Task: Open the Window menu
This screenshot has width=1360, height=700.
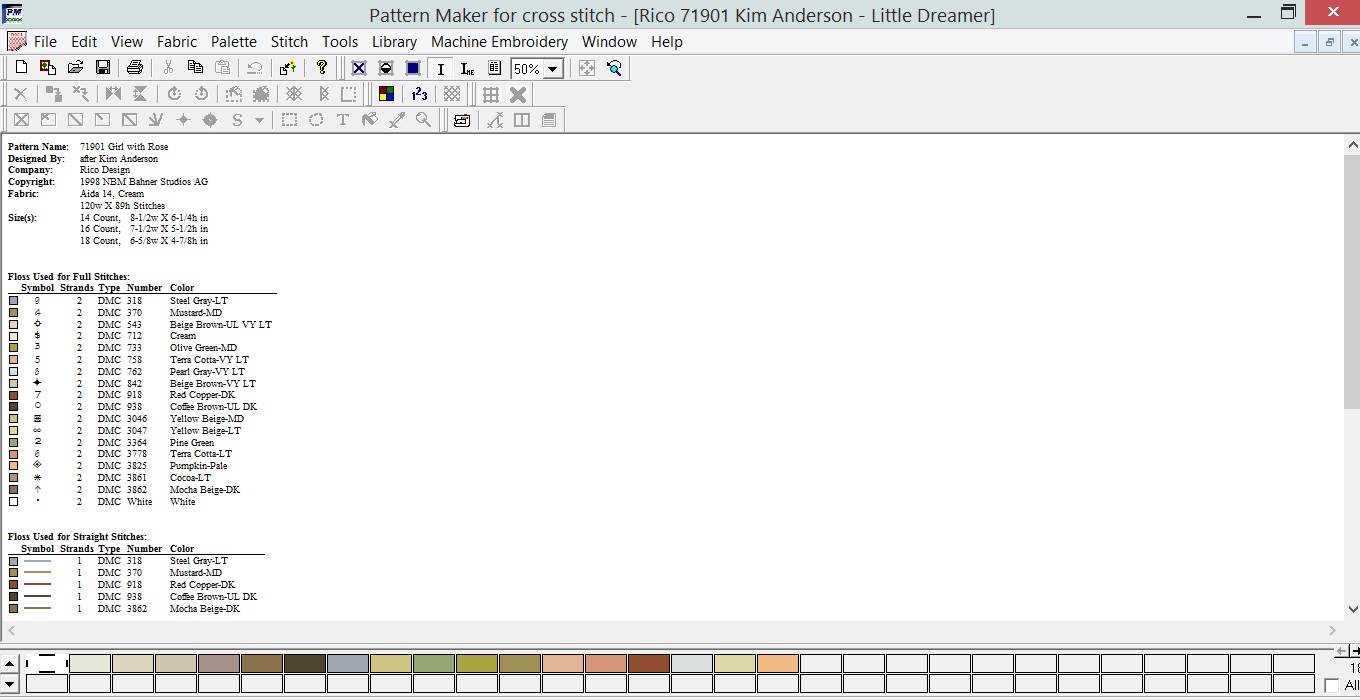Action: (609, 42)
